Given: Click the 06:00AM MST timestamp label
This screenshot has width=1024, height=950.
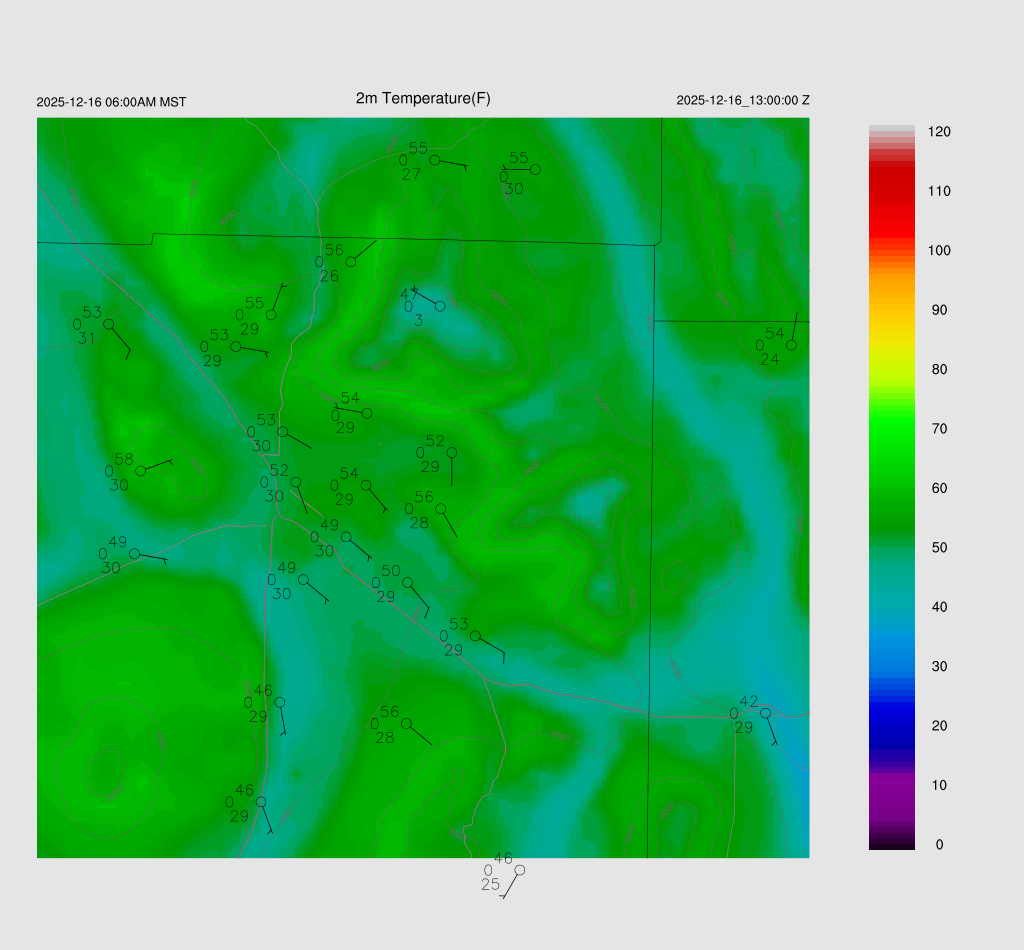Looking at the screenshot, I should tap(111, 102).
